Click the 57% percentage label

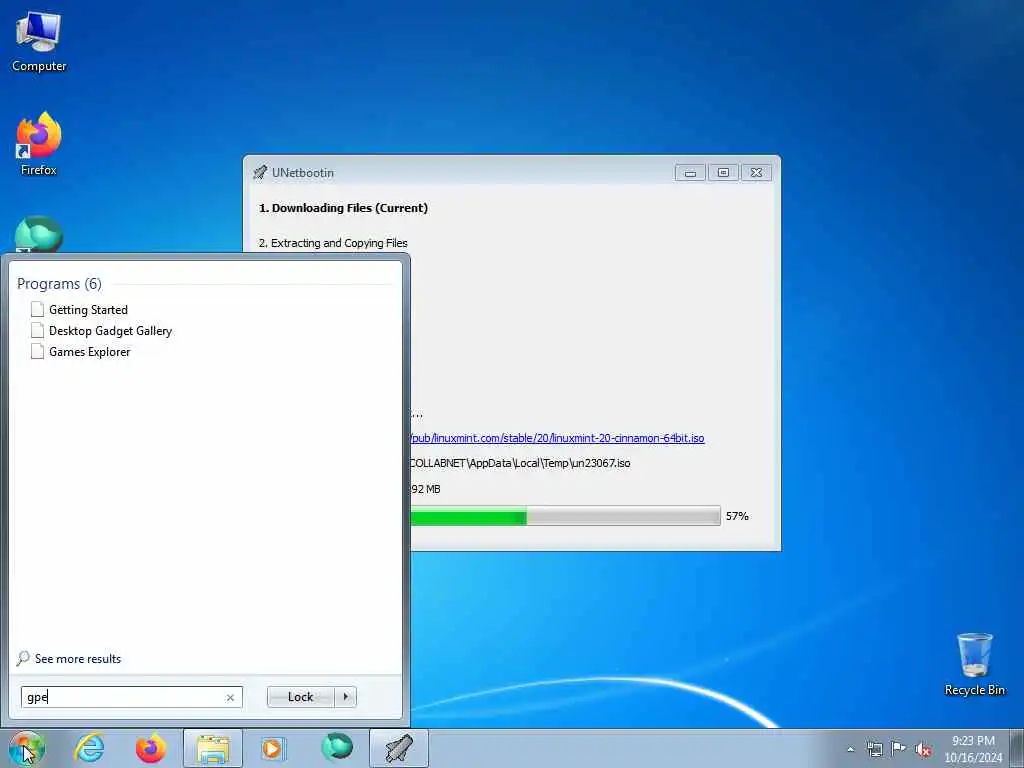(737, 516)
